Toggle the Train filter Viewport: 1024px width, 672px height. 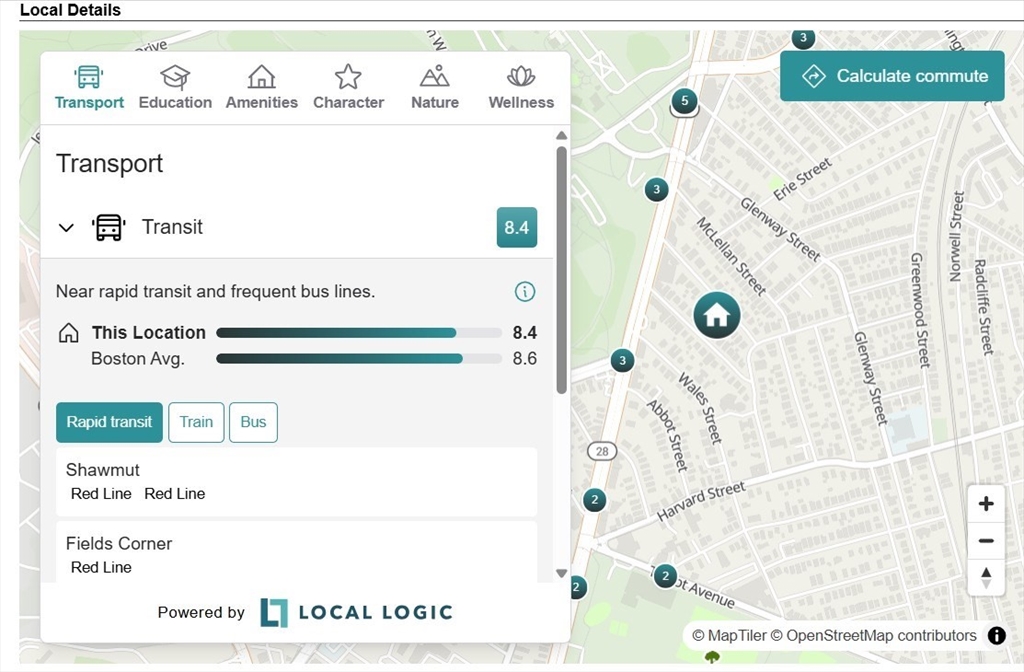point(196,422)
